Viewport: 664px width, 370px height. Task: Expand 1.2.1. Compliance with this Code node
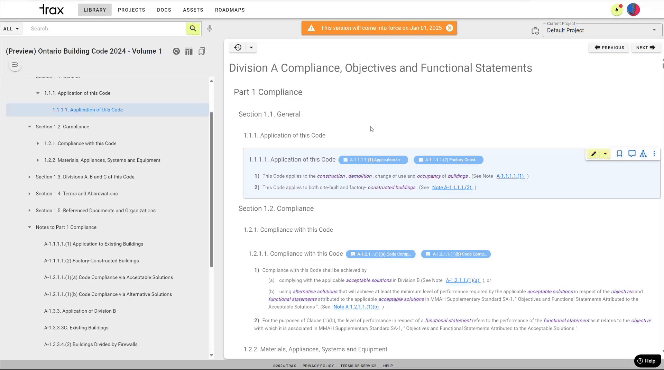[38, 143]
